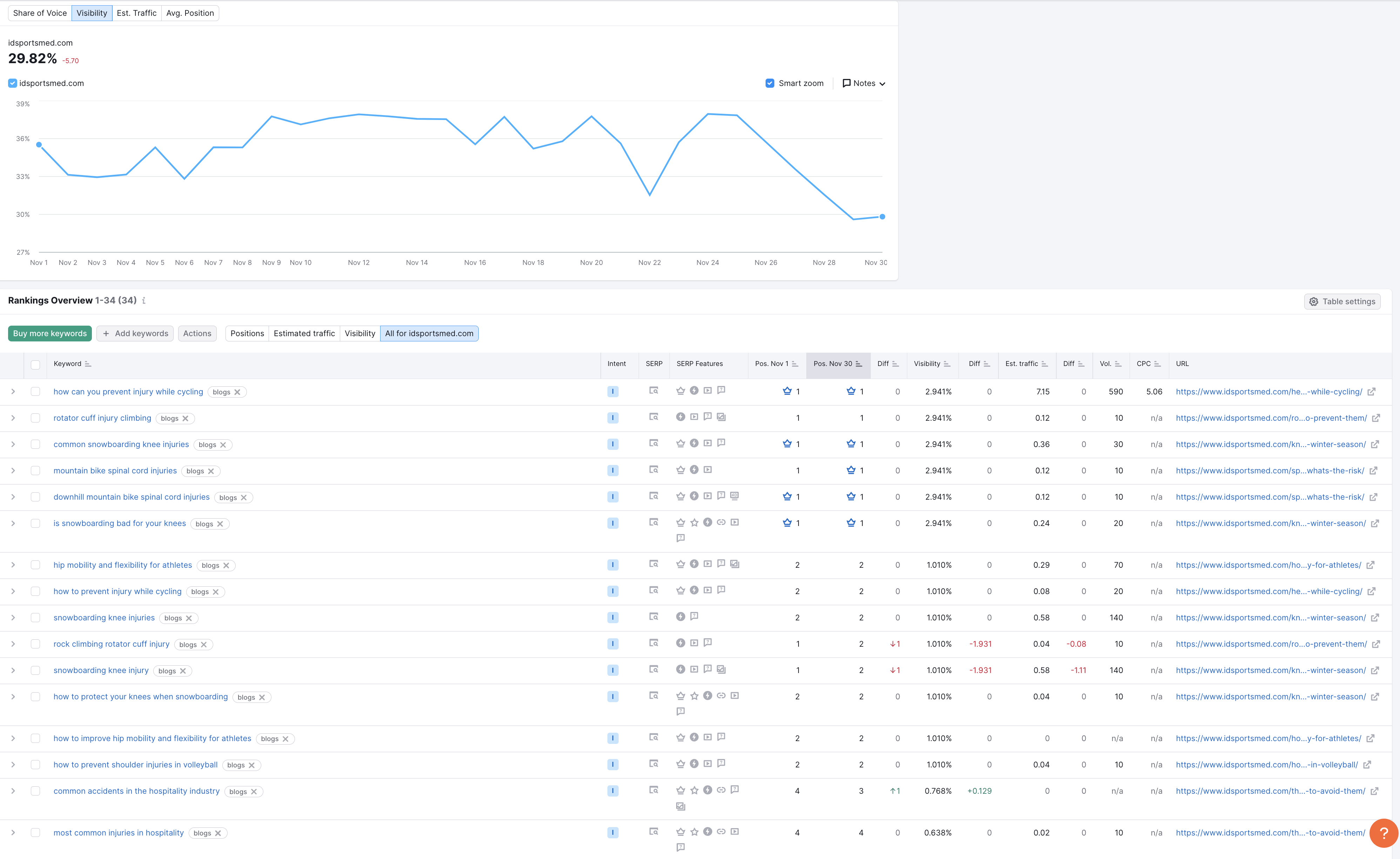Viewport: 1400px width, 859px height.
Task: Switch to Share of Voice tab
Action: click(x=40, y=13)
